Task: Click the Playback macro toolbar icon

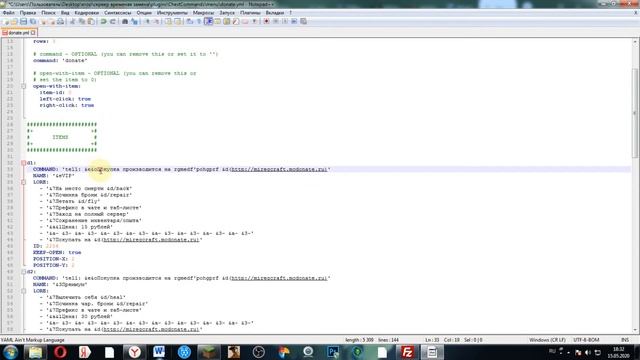Action: click(x=285, y=21)
